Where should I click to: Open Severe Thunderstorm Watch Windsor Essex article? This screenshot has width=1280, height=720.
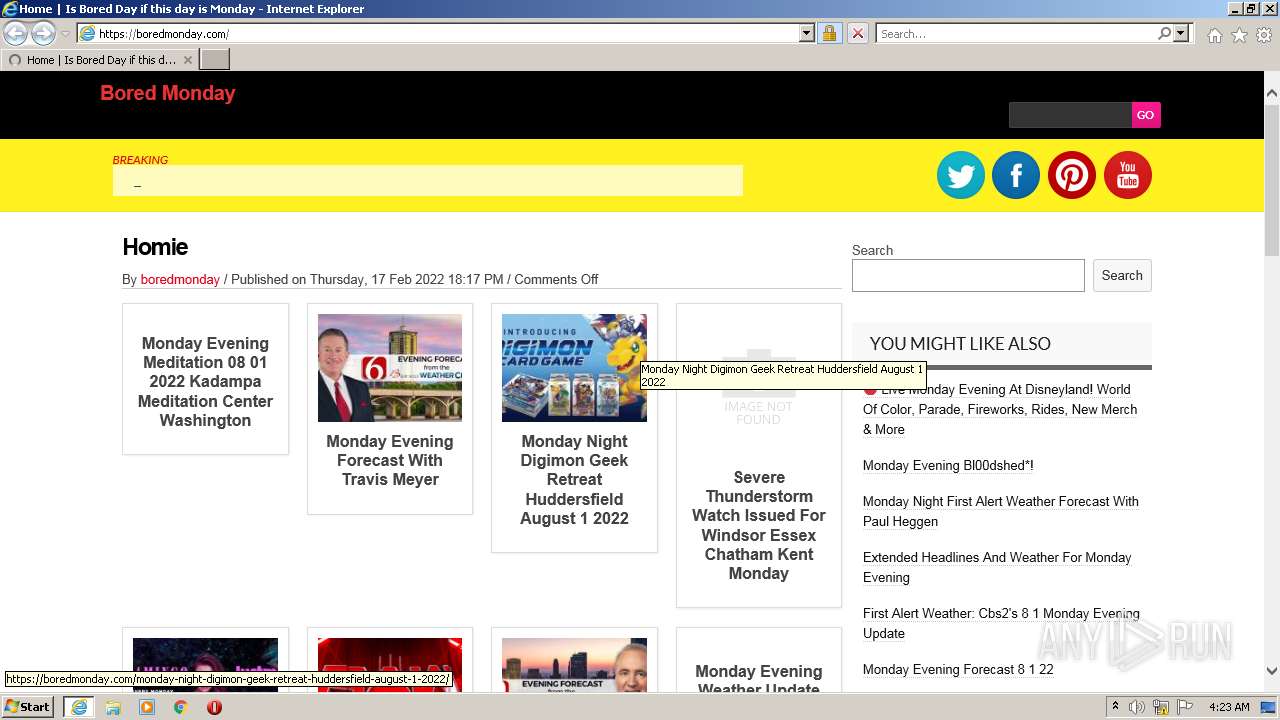click(x=759, y=525)
